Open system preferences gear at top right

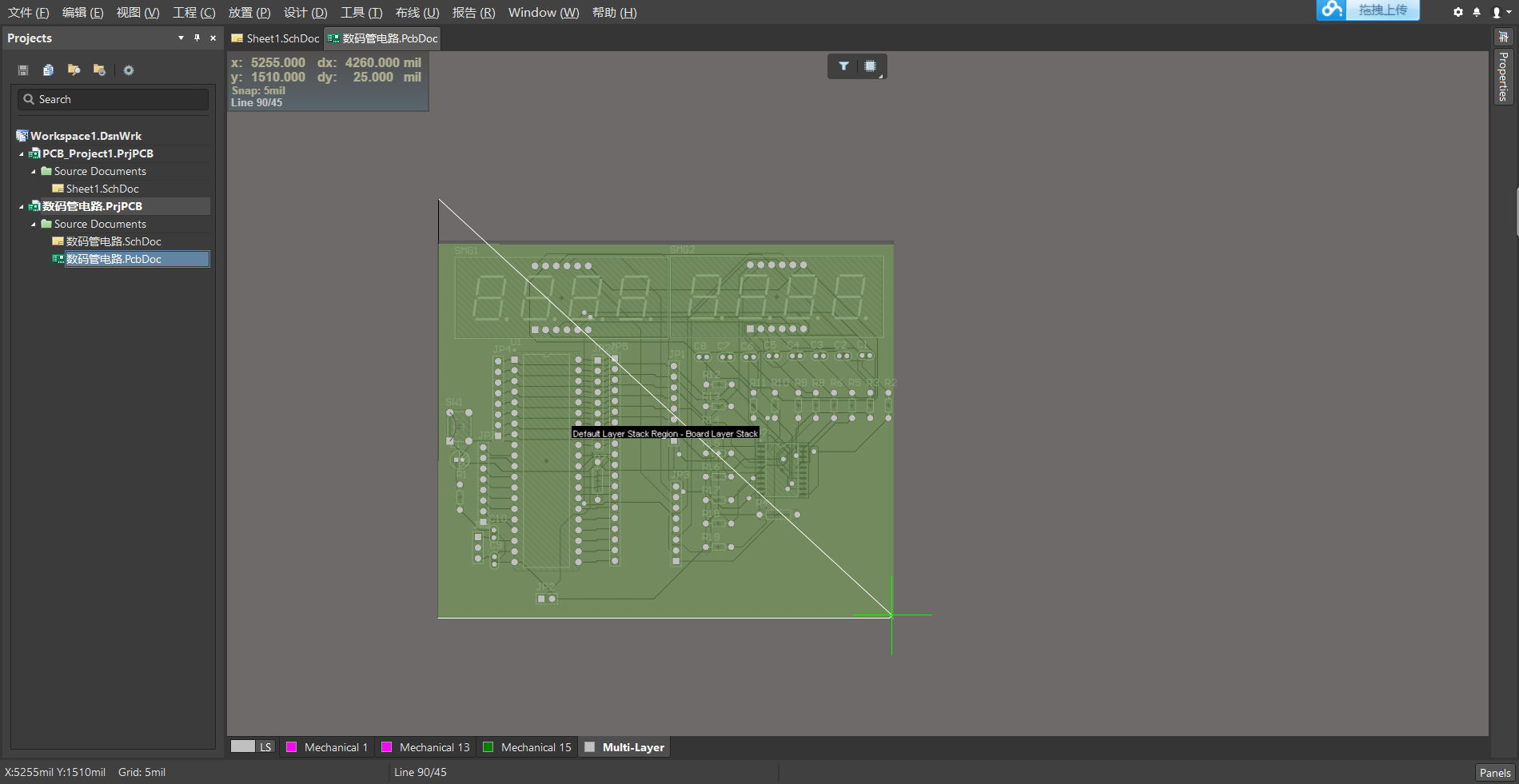[1457, 12]
